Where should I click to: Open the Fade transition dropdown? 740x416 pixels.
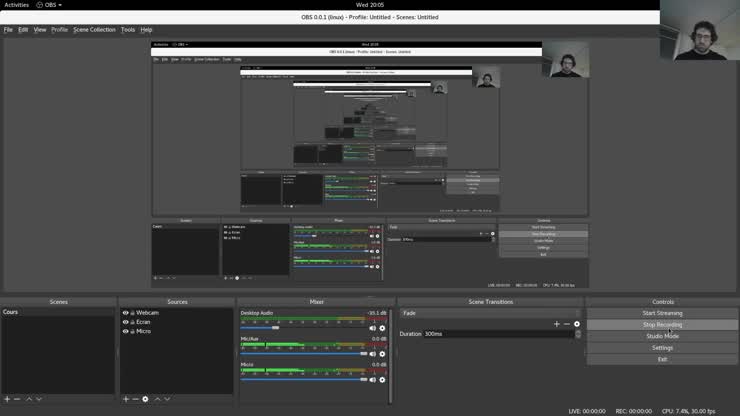[490, 313]
